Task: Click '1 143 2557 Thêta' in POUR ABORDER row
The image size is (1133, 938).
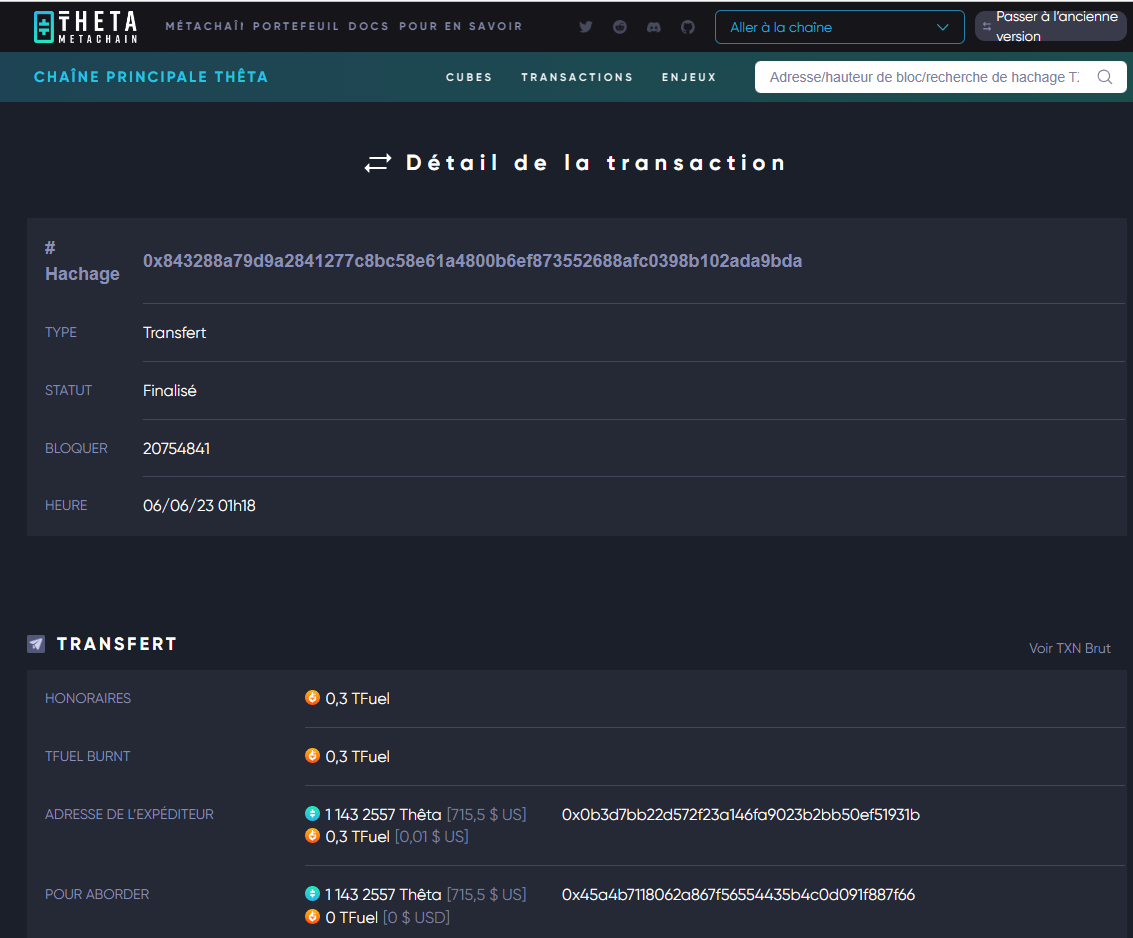Action: click(383, 895)
